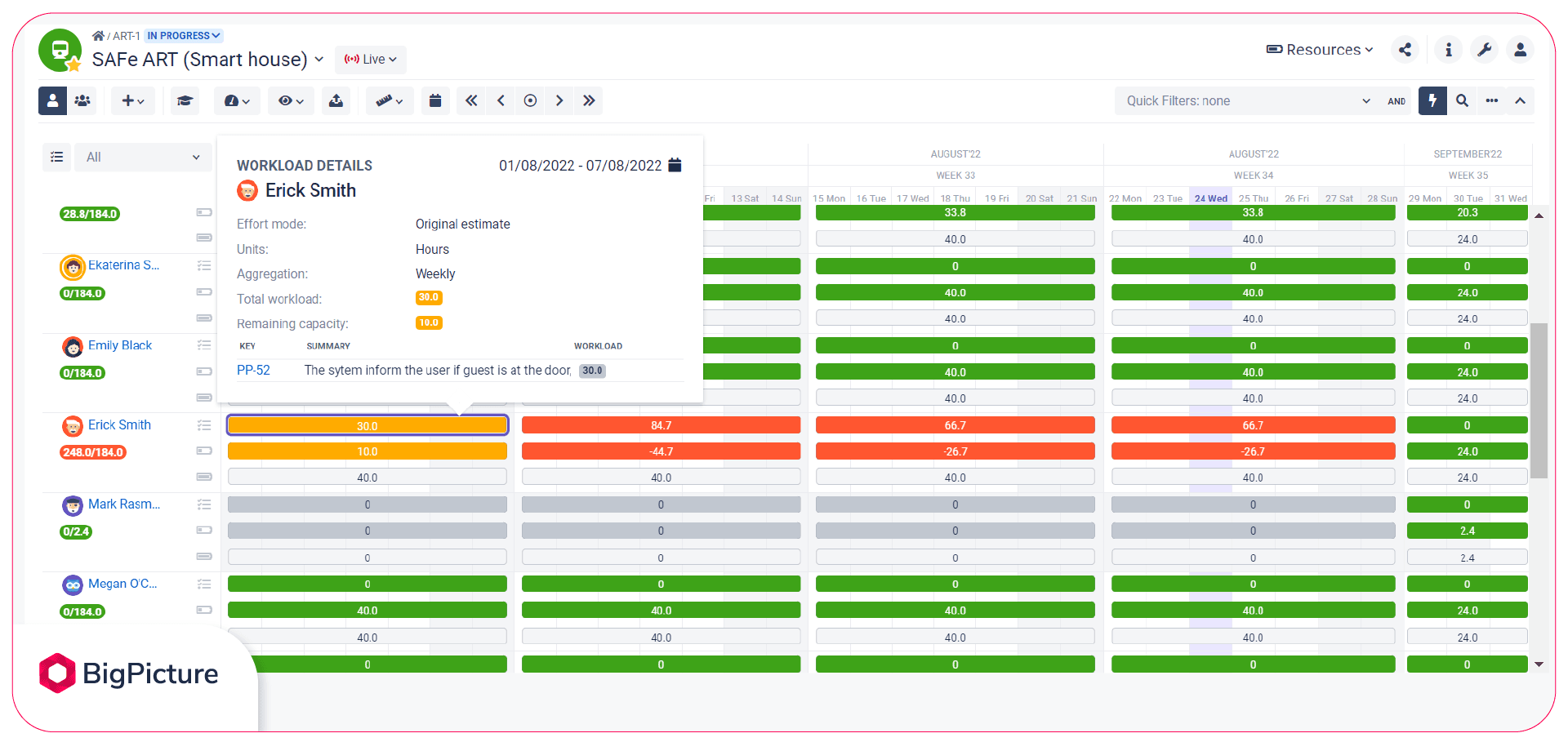Open the IN PROGRESS status dropdown
1568x751 pixels.
click(184, 36)
